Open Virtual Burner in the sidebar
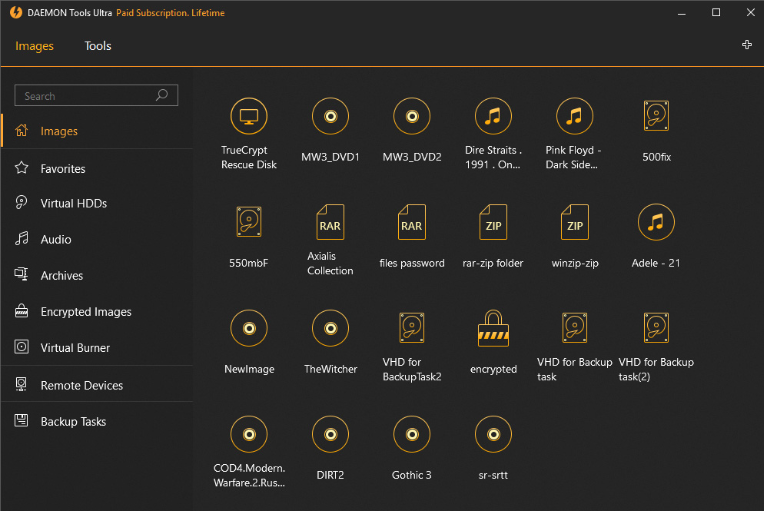 97,348
